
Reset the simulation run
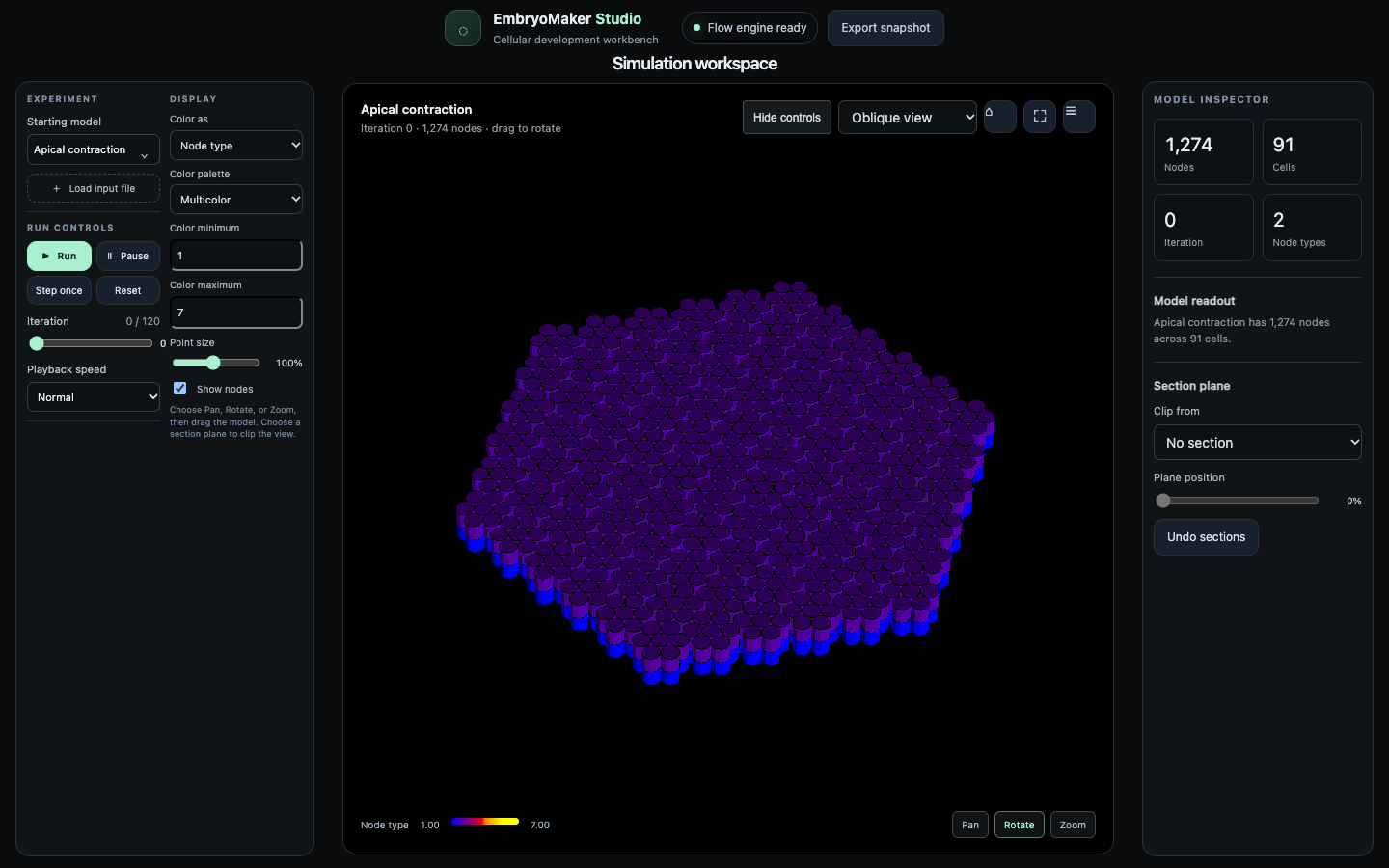[x=128, y=291]
